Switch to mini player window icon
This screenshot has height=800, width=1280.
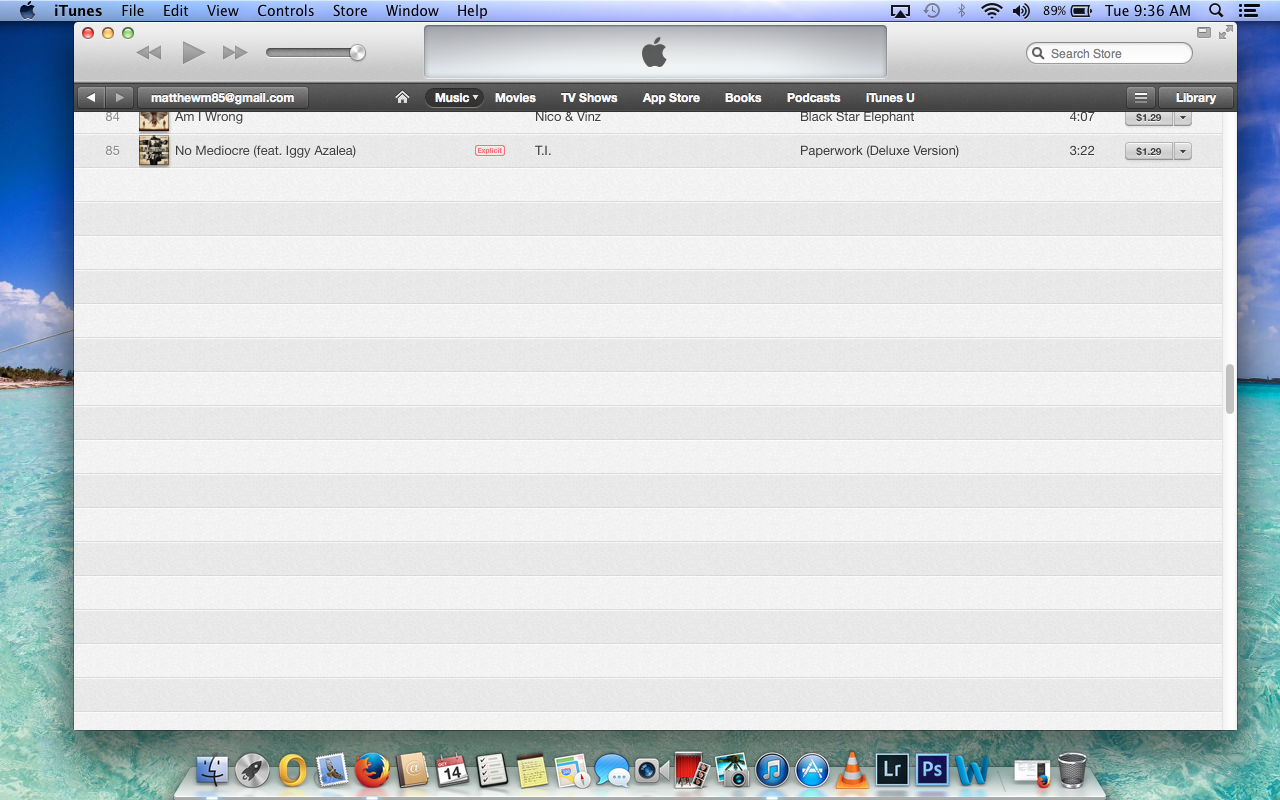tap(1203, 32)
